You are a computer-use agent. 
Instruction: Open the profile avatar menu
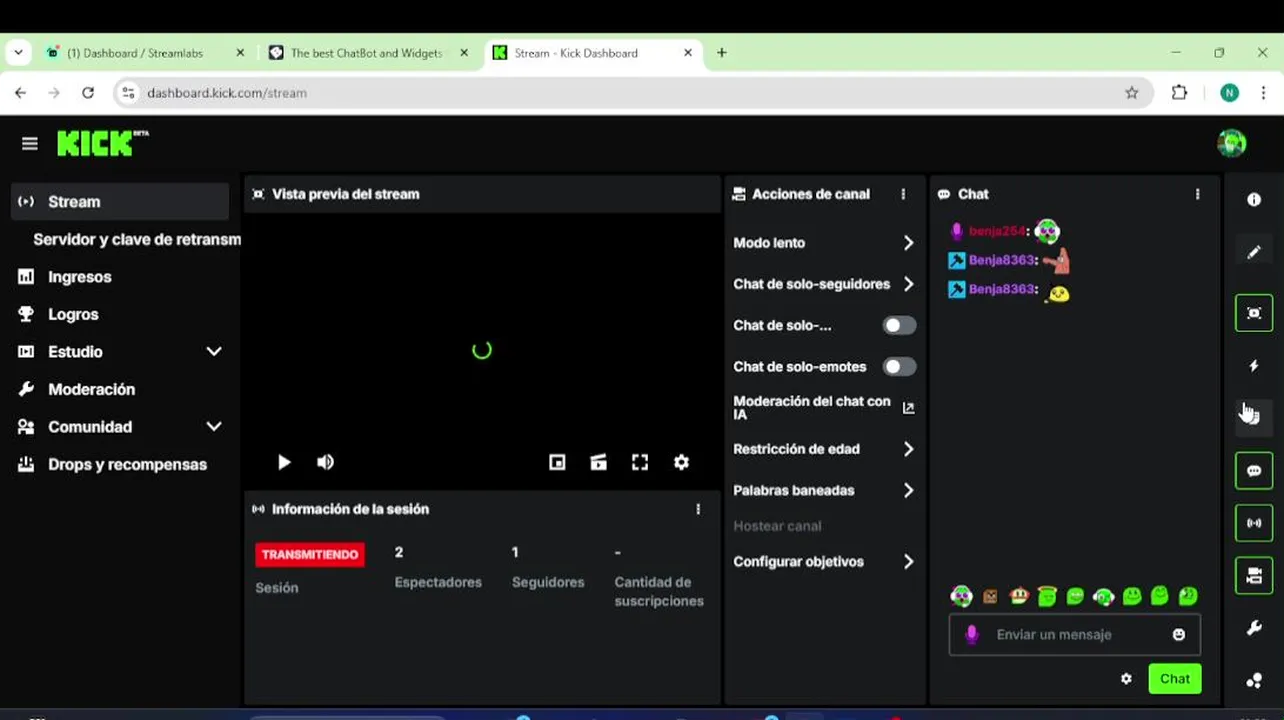pos(1231,143)
